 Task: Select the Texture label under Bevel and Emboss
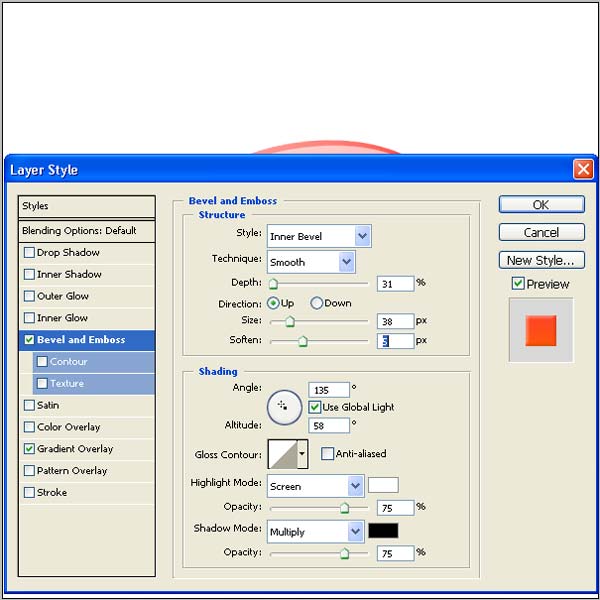[x=67, y=383]
